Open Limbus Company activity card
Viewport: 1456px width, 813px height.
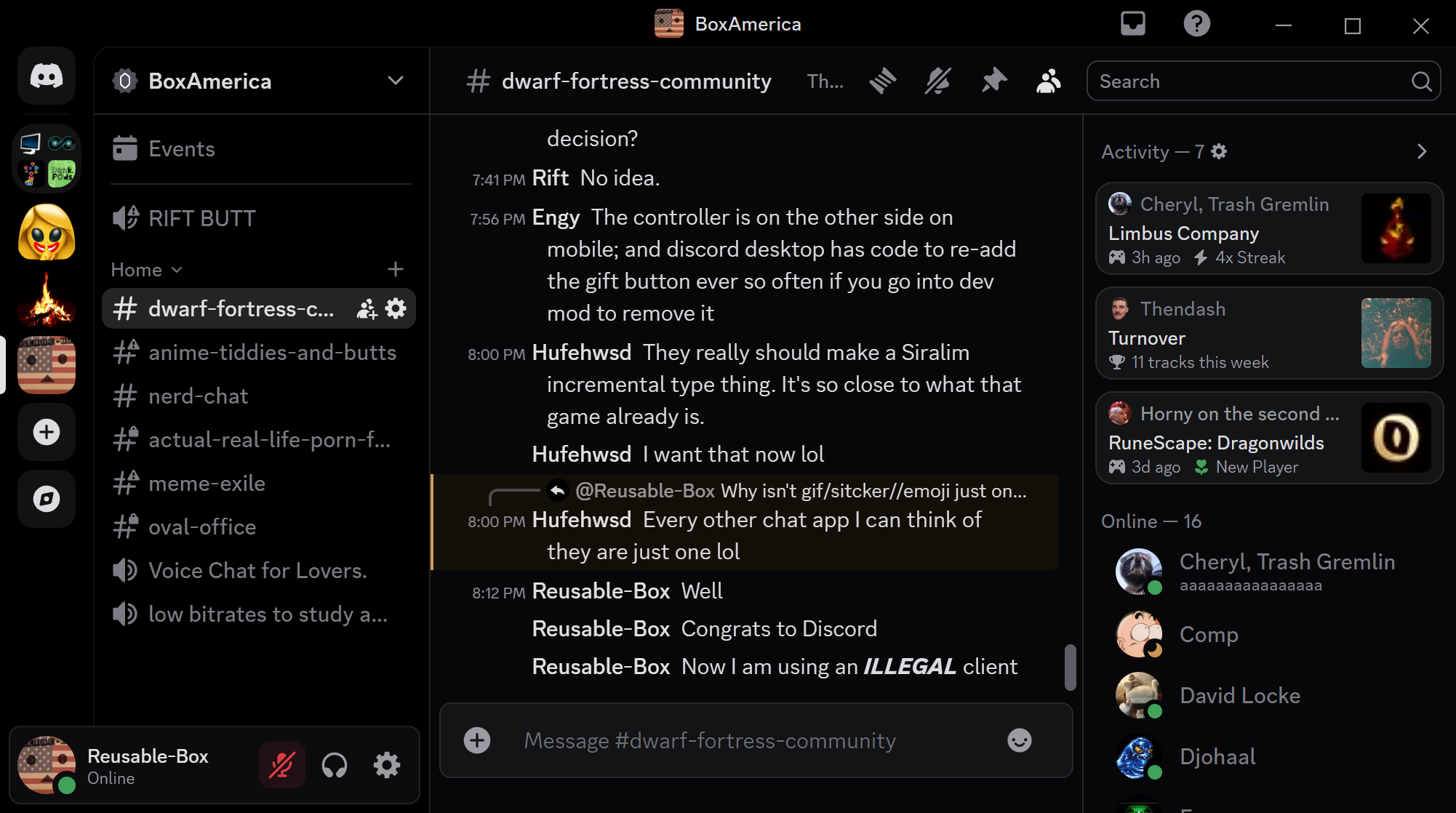click(x=1269, y=228)
